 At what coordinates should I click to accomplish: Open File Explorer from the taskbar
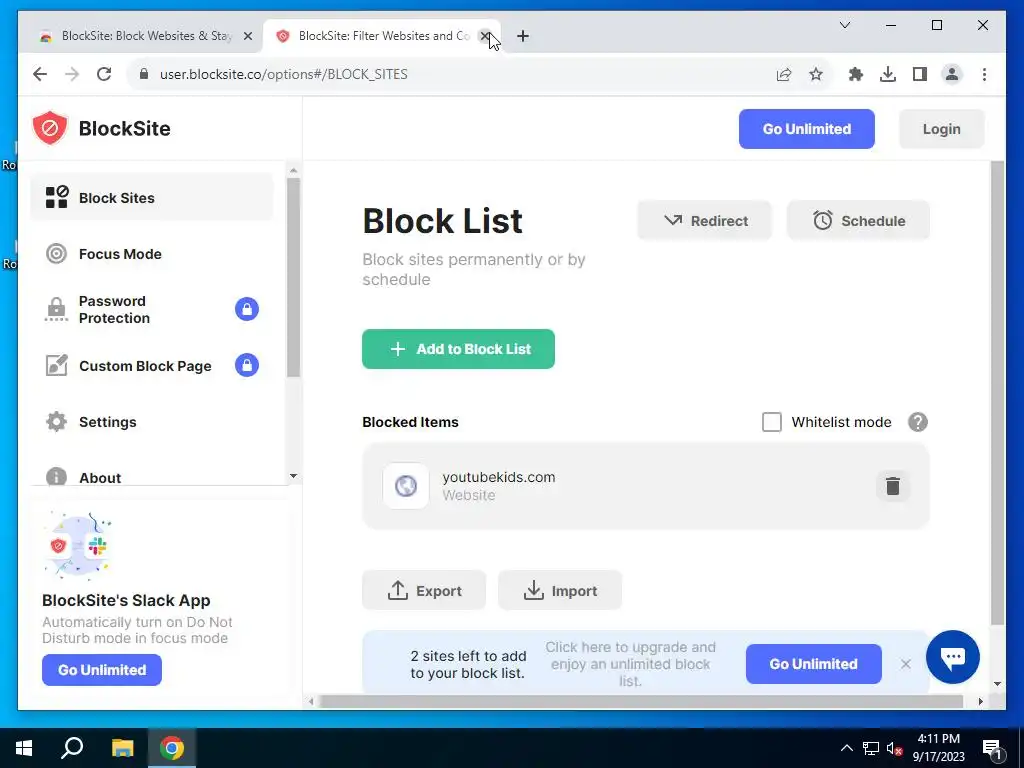122,748
